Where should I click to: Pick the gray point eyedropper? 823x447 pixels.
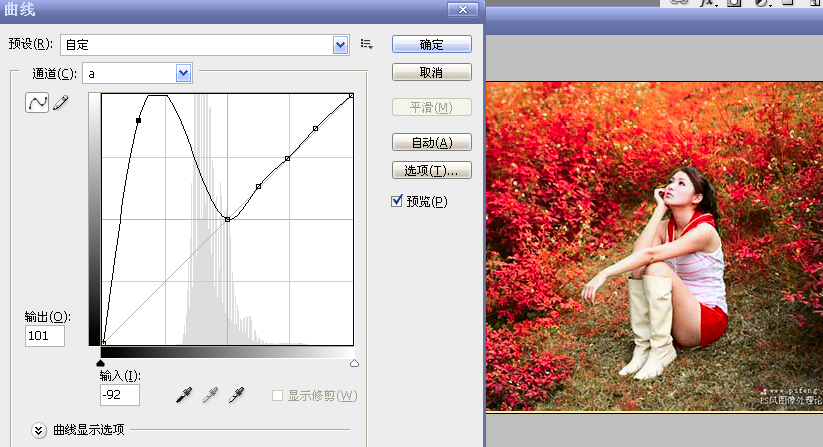(x=210, y=395)
